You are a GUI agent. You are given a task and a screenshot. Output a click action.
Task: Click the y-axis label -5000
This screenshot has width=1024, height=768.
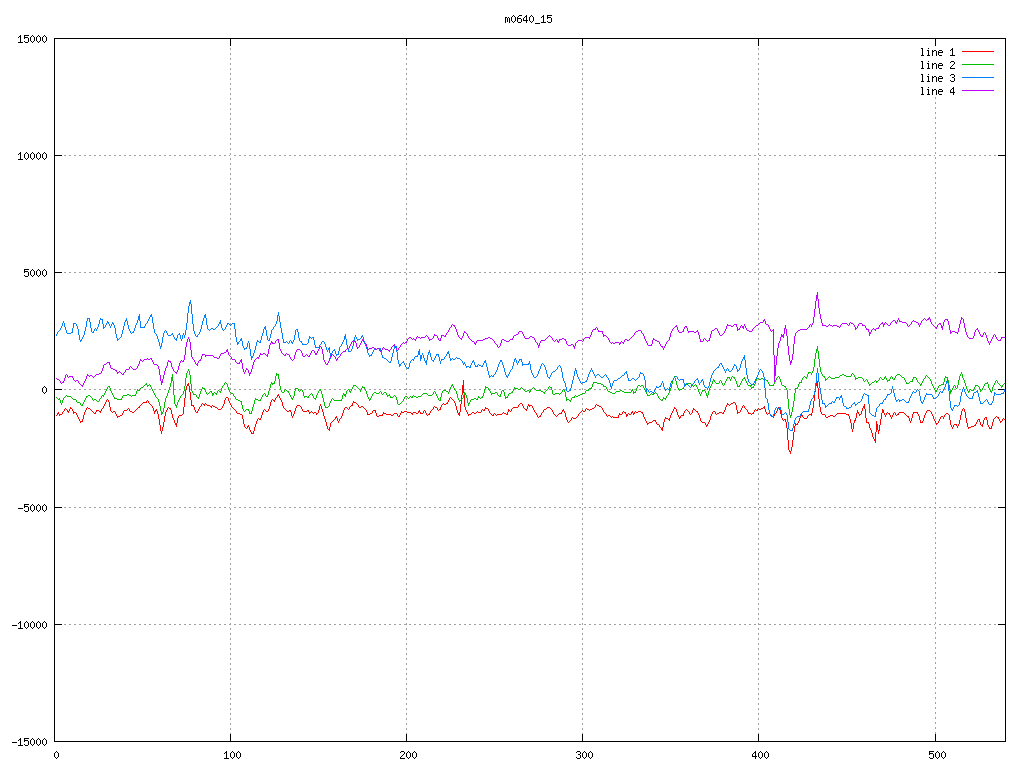pos(33,507)
